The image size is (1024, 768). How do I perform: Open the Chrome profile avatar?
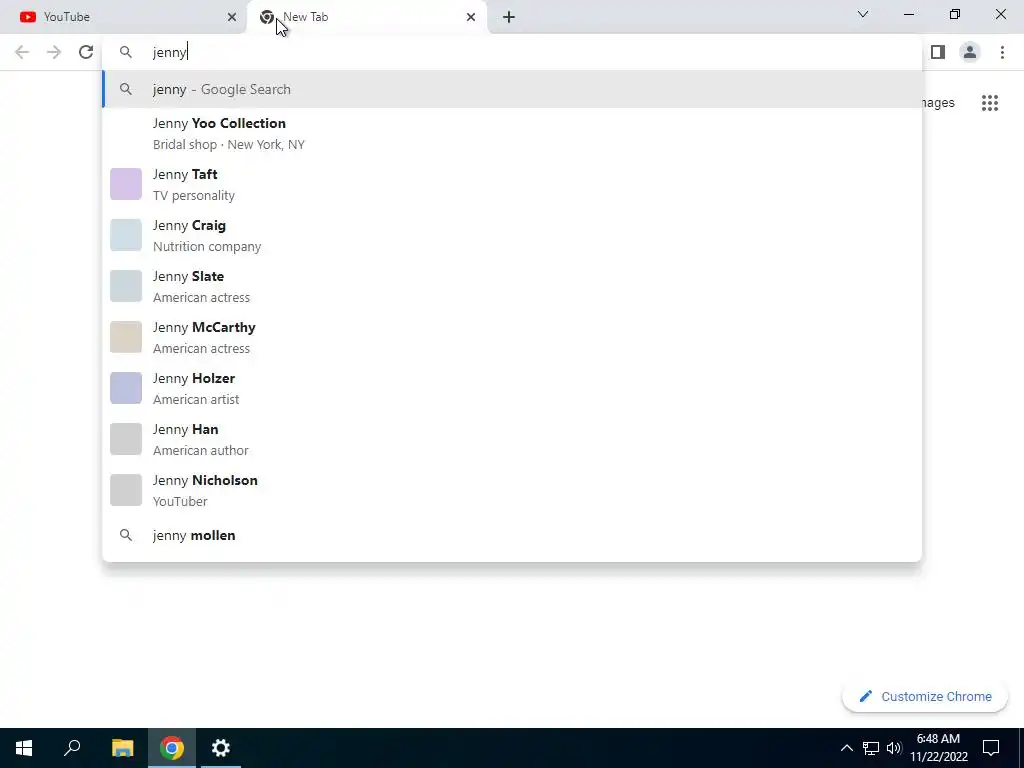[970, 52]
